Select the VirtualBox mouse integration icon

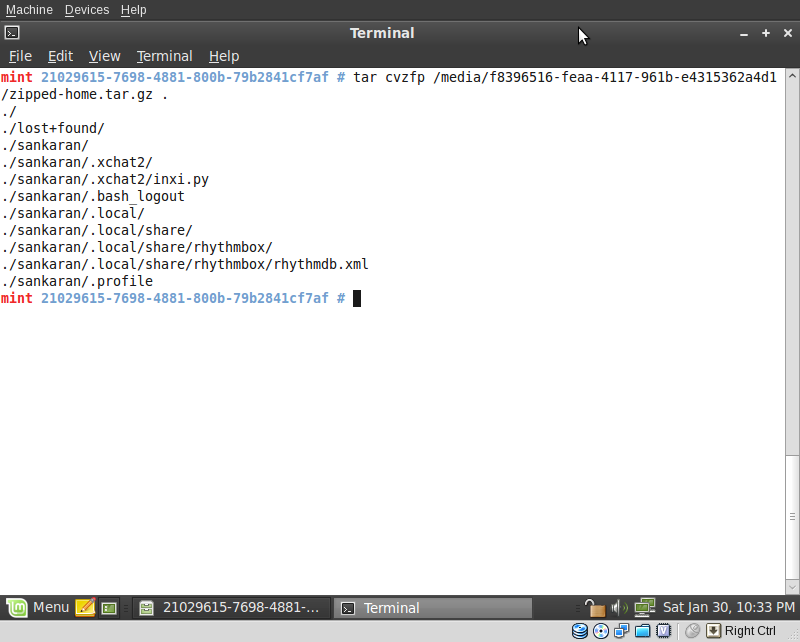point(692,630)
